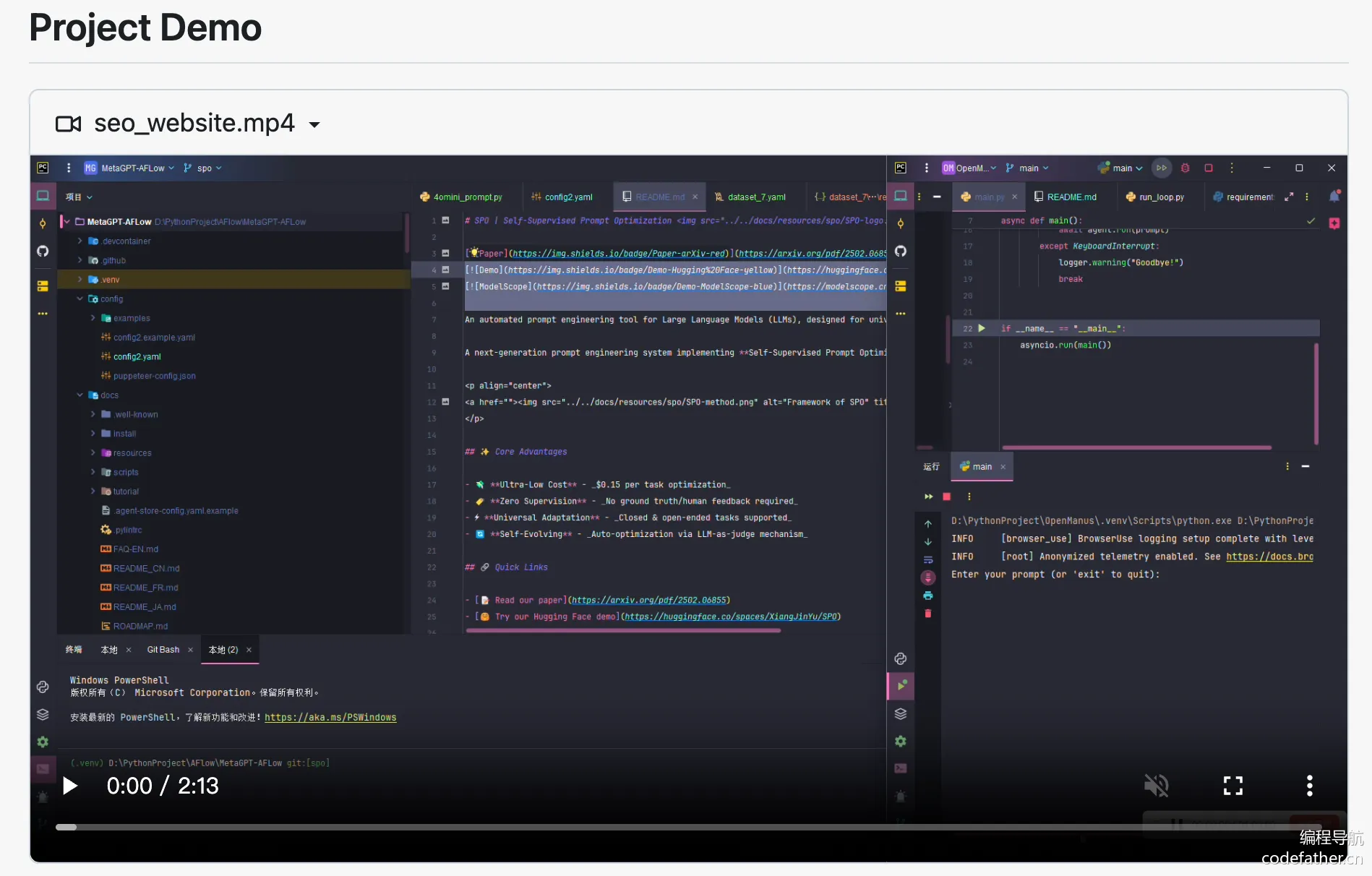Viewport: 1372px width, 876px height.
Task: Click the README editor horizontal scrollbar
Action: tap(623, 630)
